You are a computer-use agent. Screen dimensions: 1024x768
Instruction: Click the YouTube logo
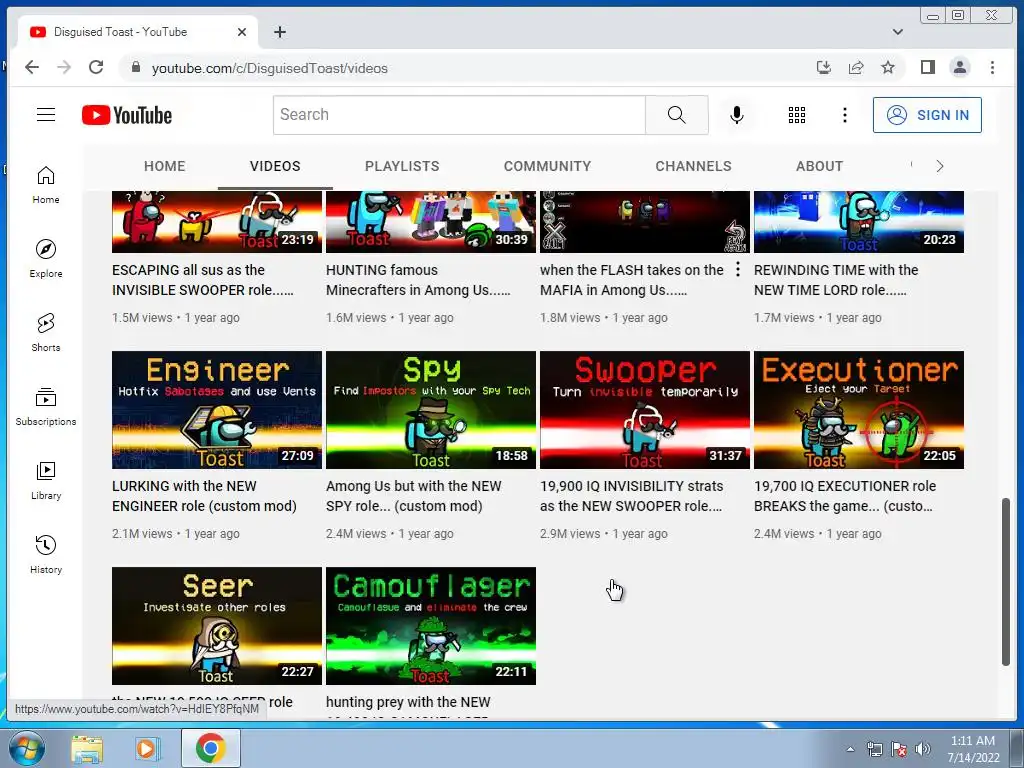coord(127,115)
